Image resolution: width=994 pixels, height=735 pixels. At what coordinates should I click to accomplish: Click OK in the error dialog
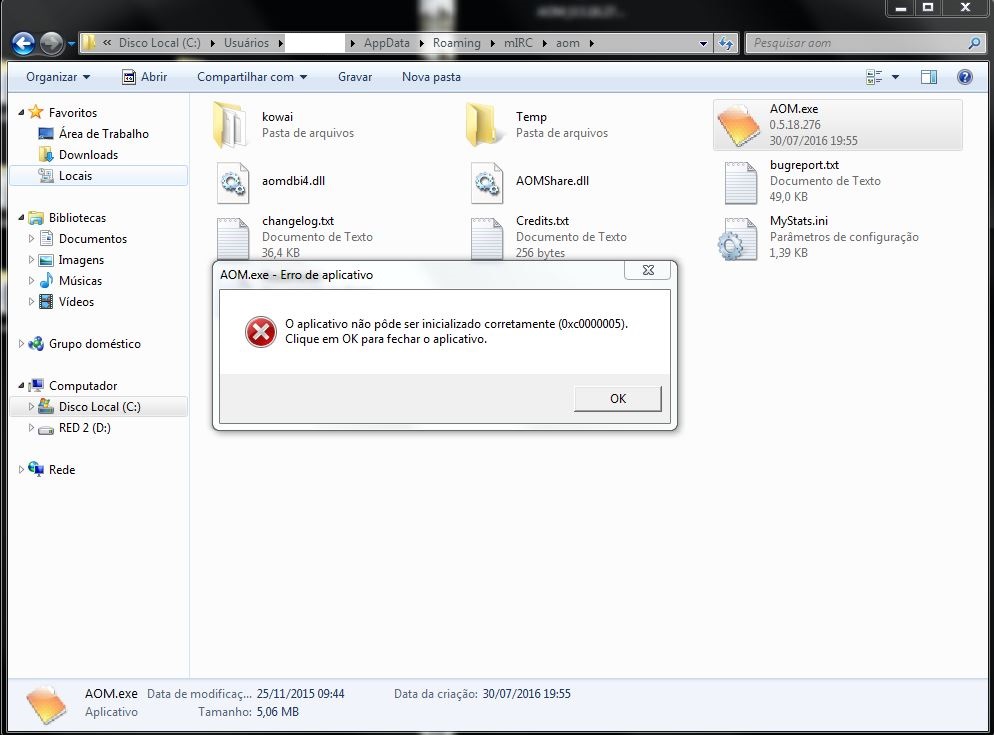pyautogui.click(x=617, y=398)
